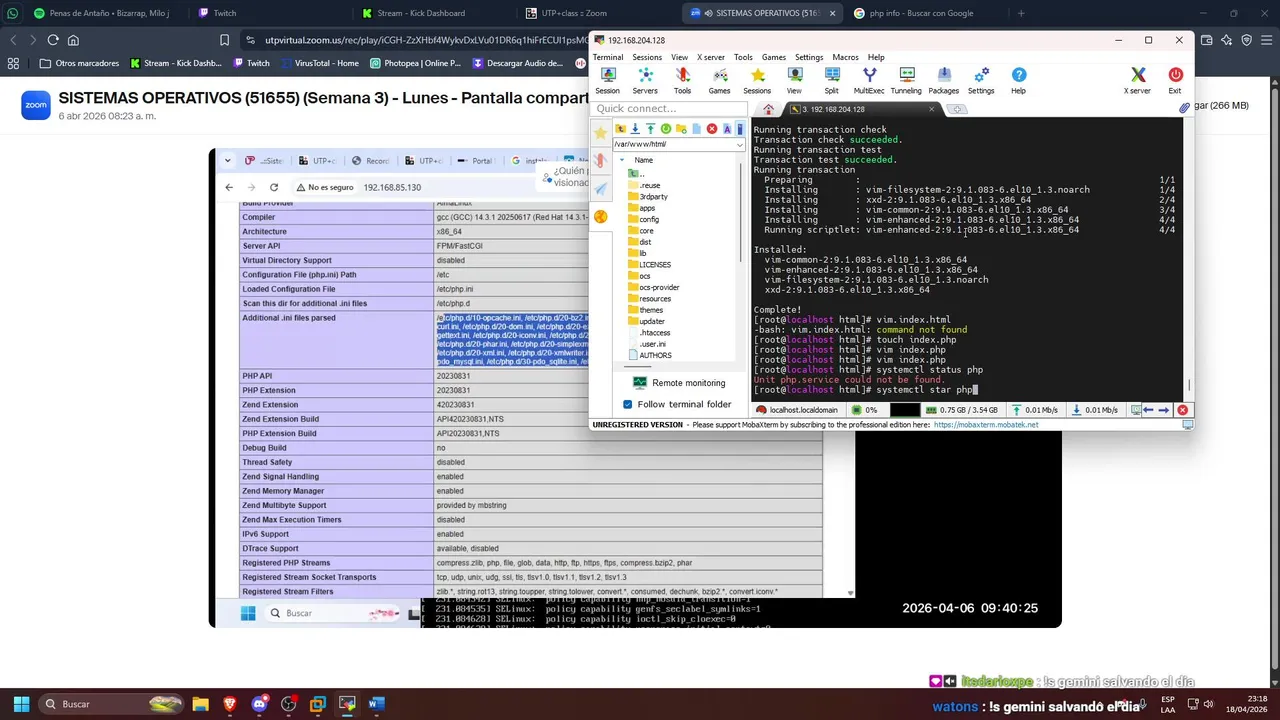Image resolution: width=1280 pixels, height=720 pixels.
Task: Enable MultiExec mode icon
Action: (x=869, y=80)
